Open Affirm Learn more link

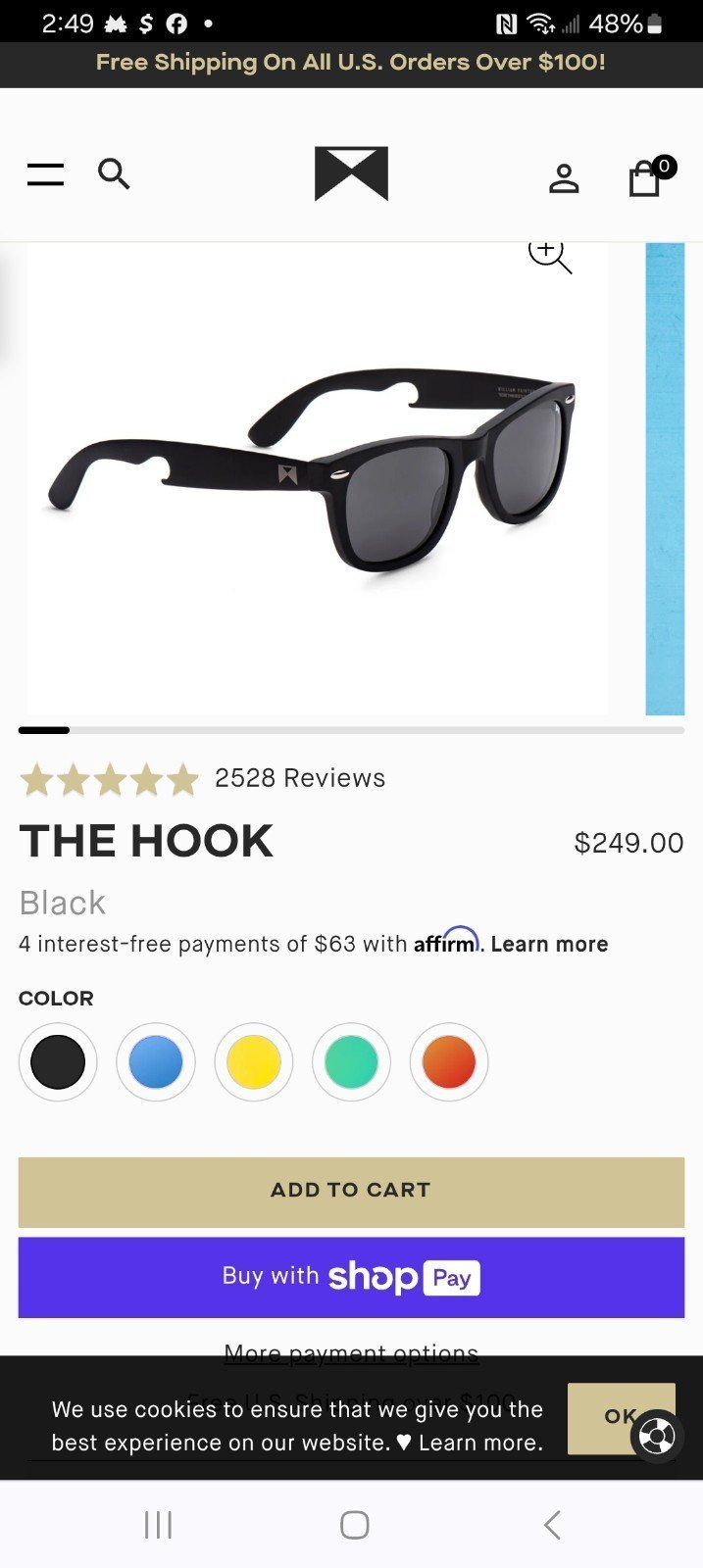tap(549, 944)
